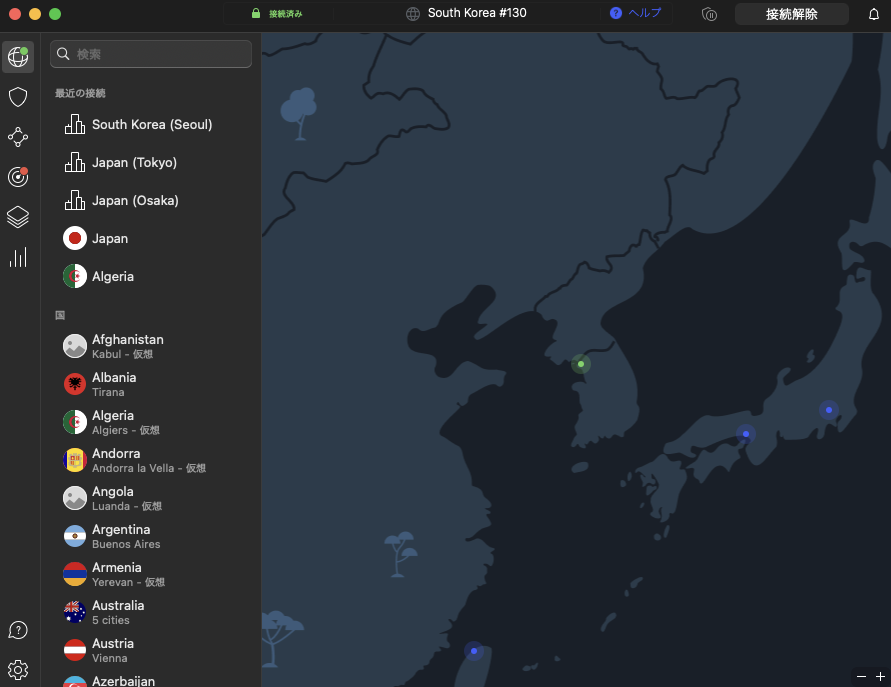The height and width of the screenshot is (687, 891).
Task: Open the target Dark Web Monitor icon
Action: 17,177
